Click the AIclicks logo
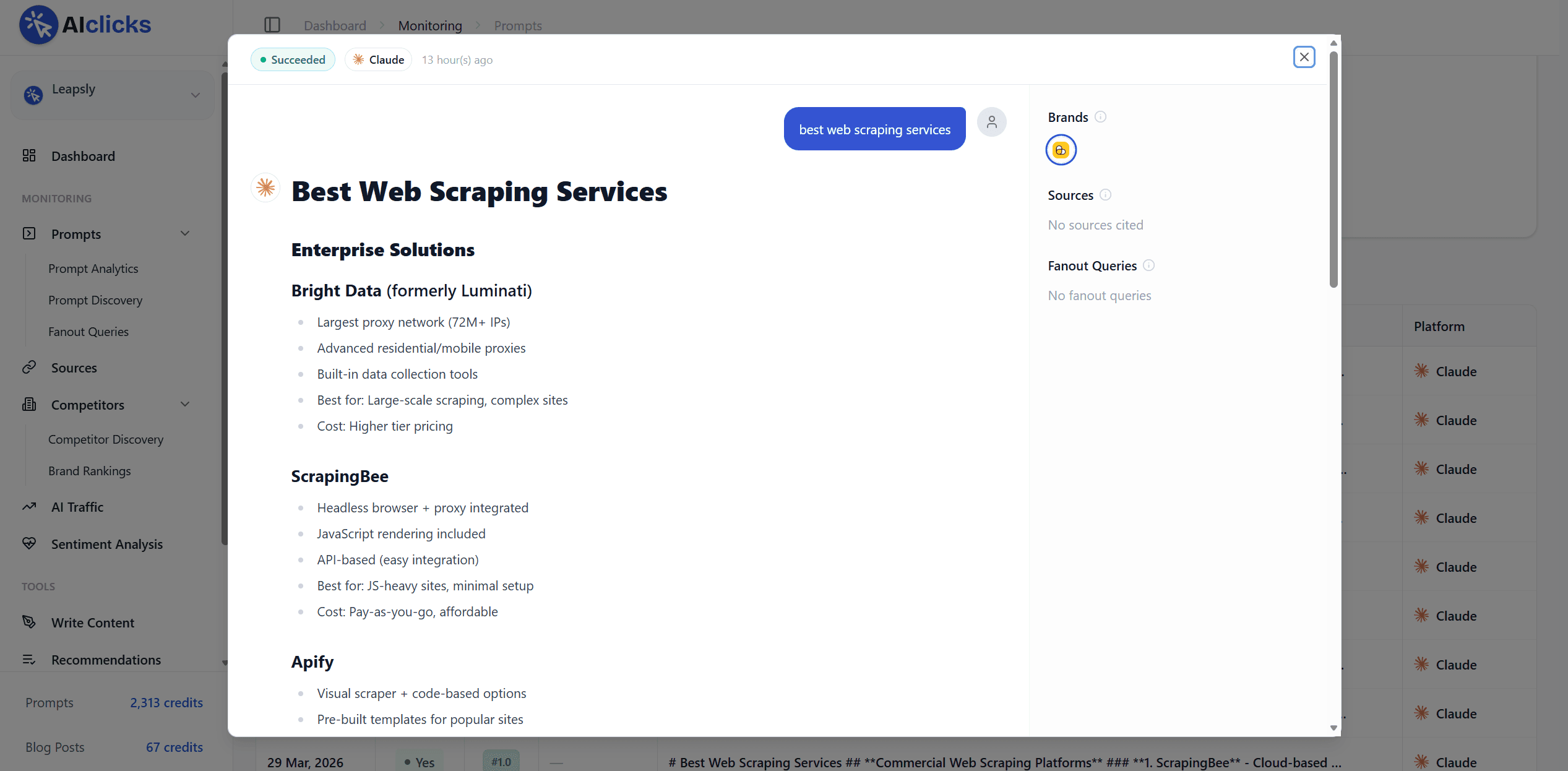This screenshot has width=1568, height=771. 85,25
